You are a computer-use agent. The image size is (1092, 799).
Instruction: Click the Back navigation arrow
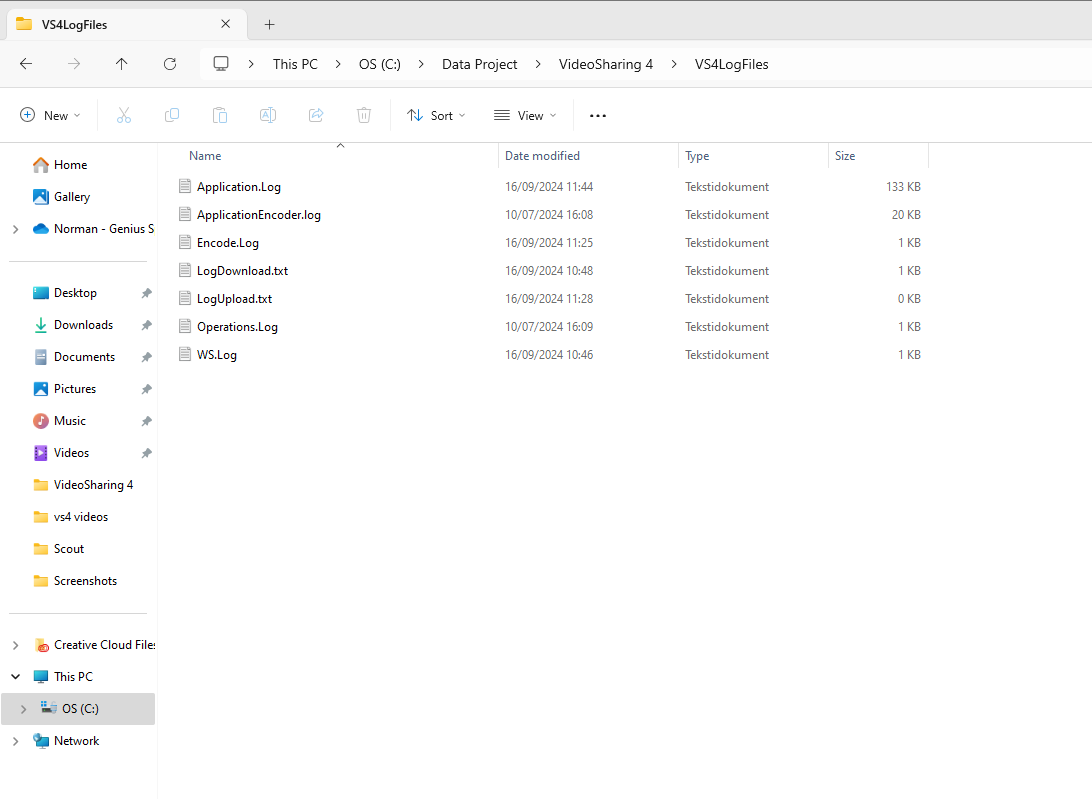pyautogui.click(x=26, y=64)
